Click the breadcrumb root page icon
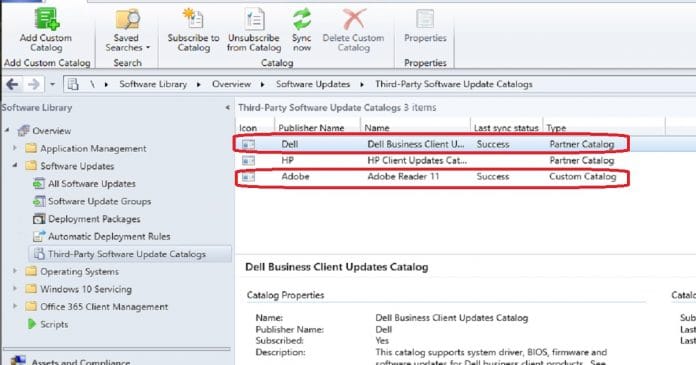696x365 pixels. coord(73,84)
